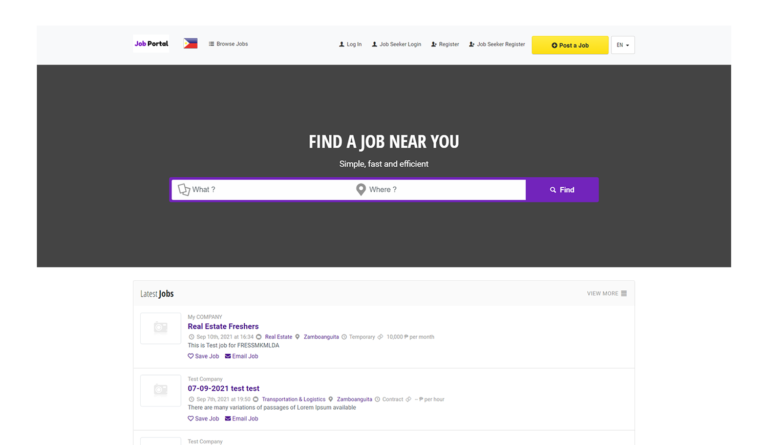Click '10,000 ₱ per month' salary text
Screen dimensions: 768x445
coord(410,337)
